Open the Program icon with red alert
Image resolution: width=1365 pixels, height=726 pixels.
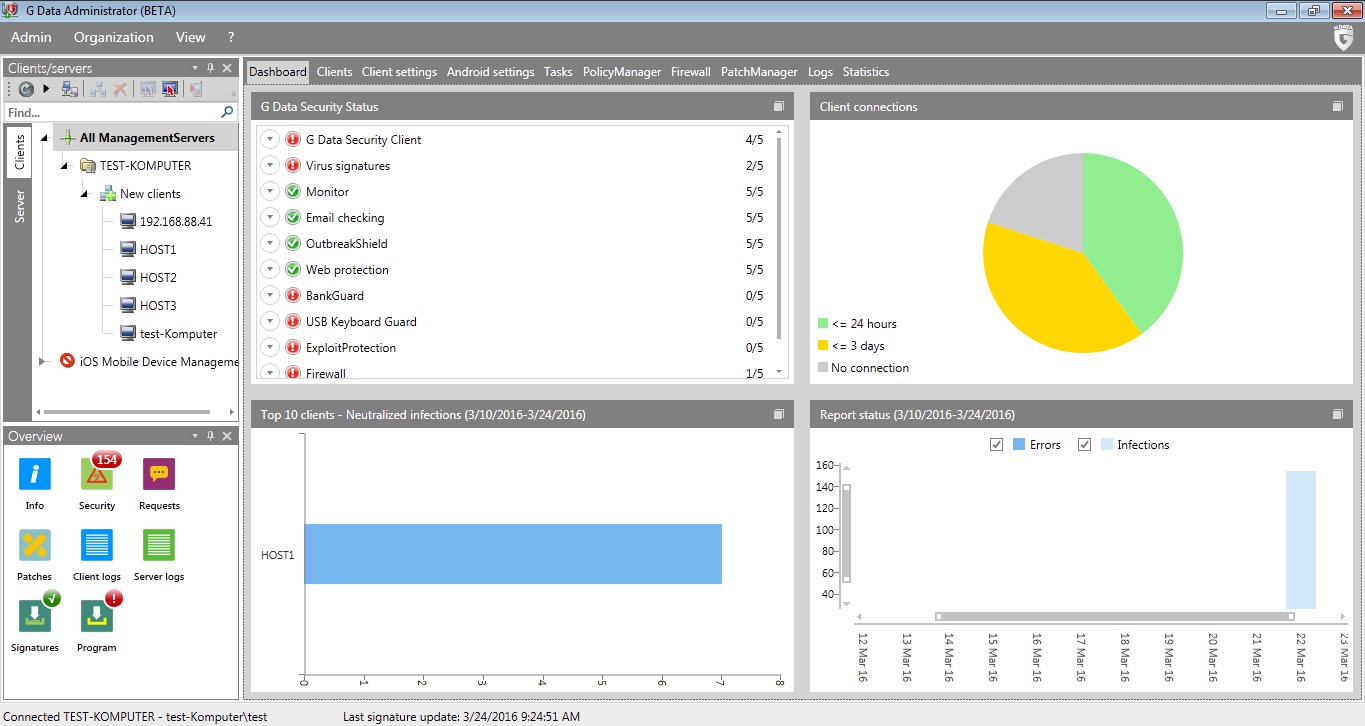pos(97,616)
